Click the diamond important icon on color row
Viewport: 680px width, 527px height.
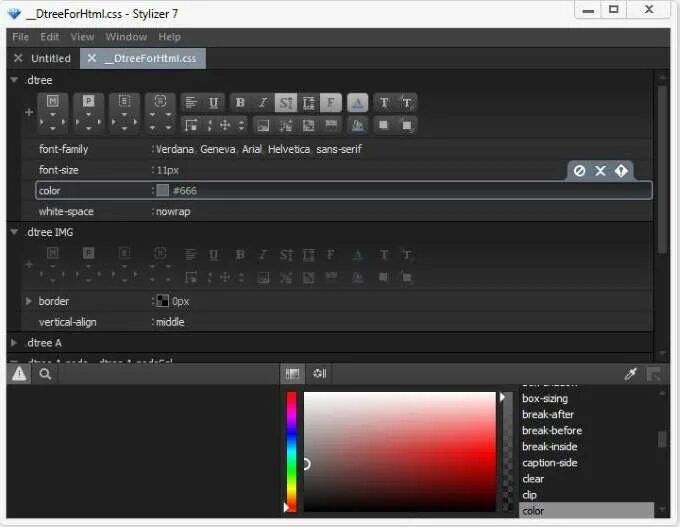[x=621, y=170]
